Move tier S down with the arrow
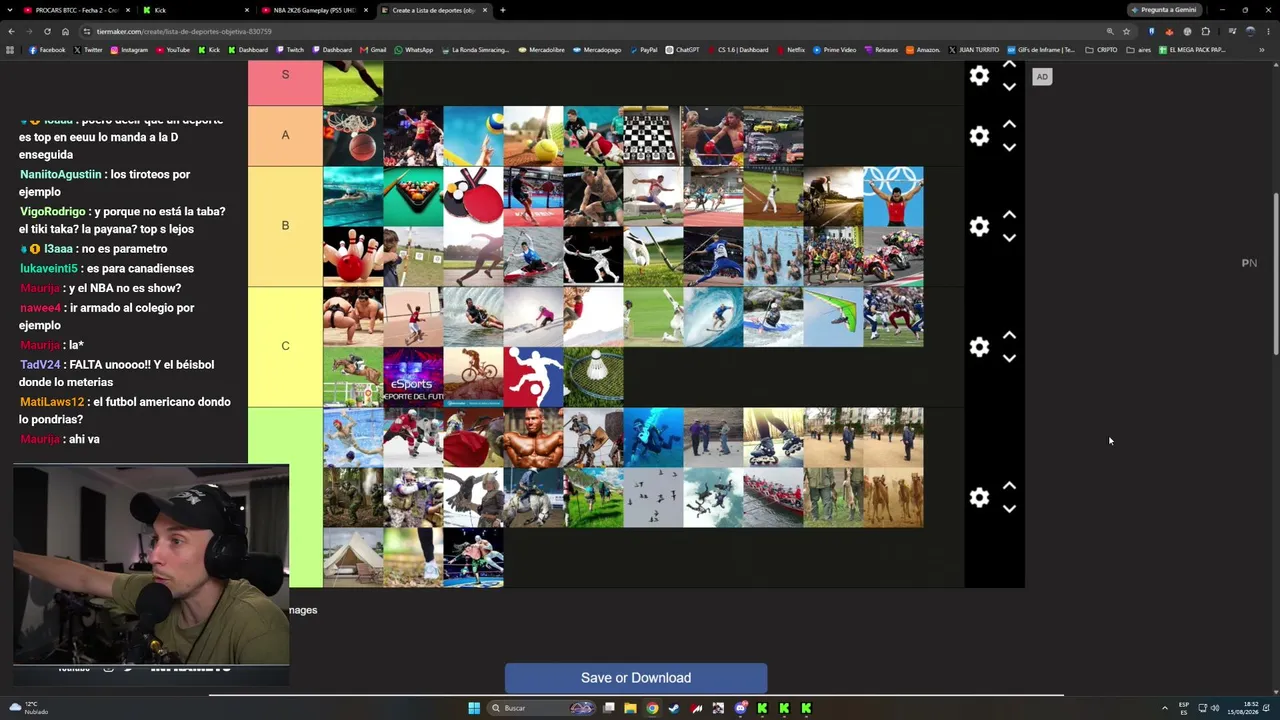Viewport: 1280px width, 720px height. pos(1009,87)
